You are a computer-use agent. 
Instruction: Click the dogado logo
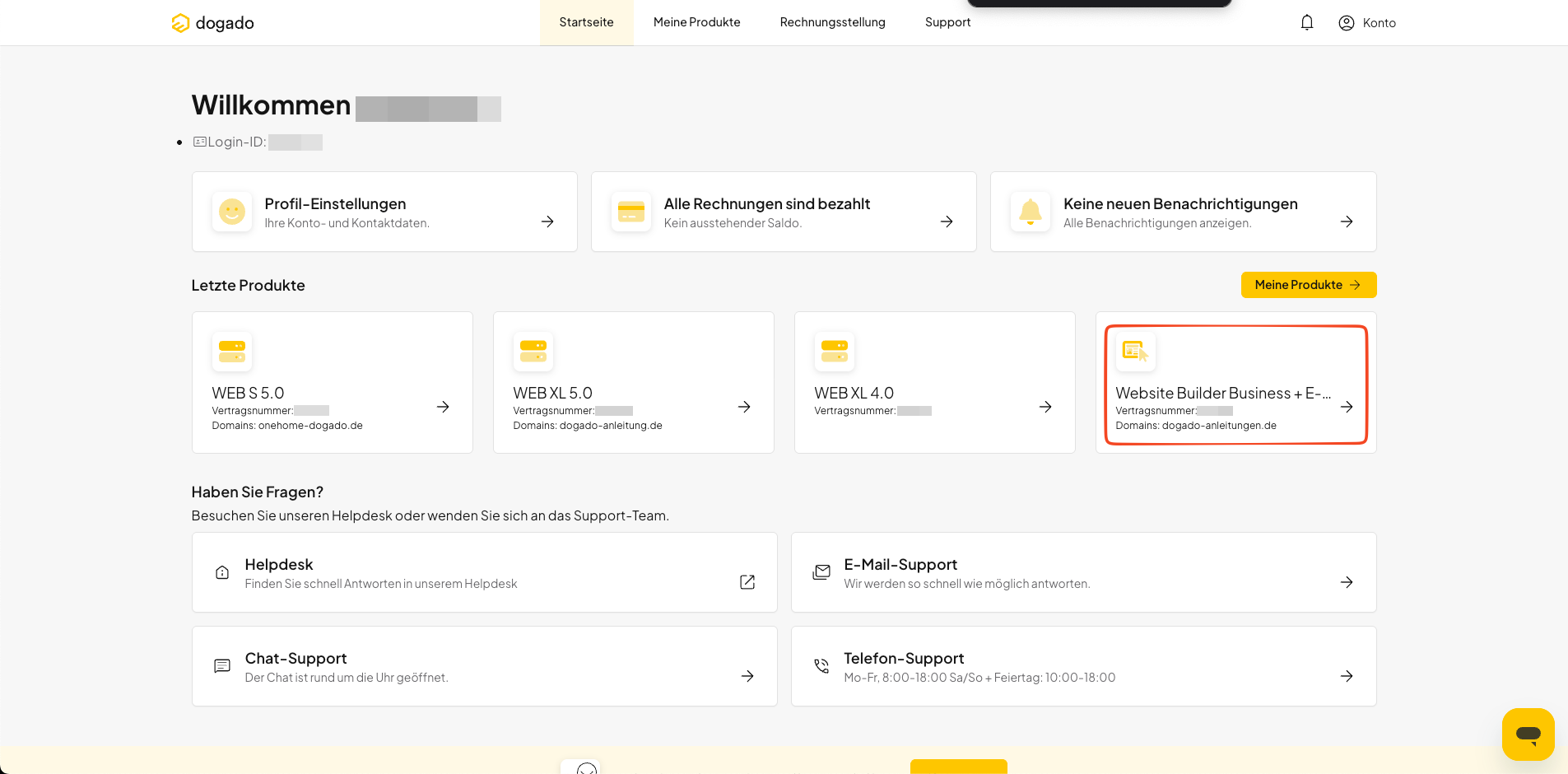pos(212,23)
